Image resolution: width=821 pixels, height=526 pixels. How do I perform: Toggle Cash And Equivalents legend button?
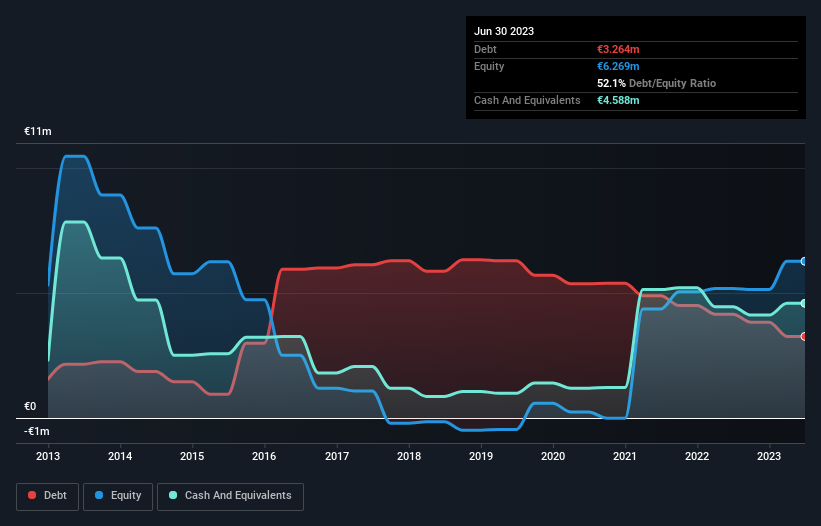[230, 496]
